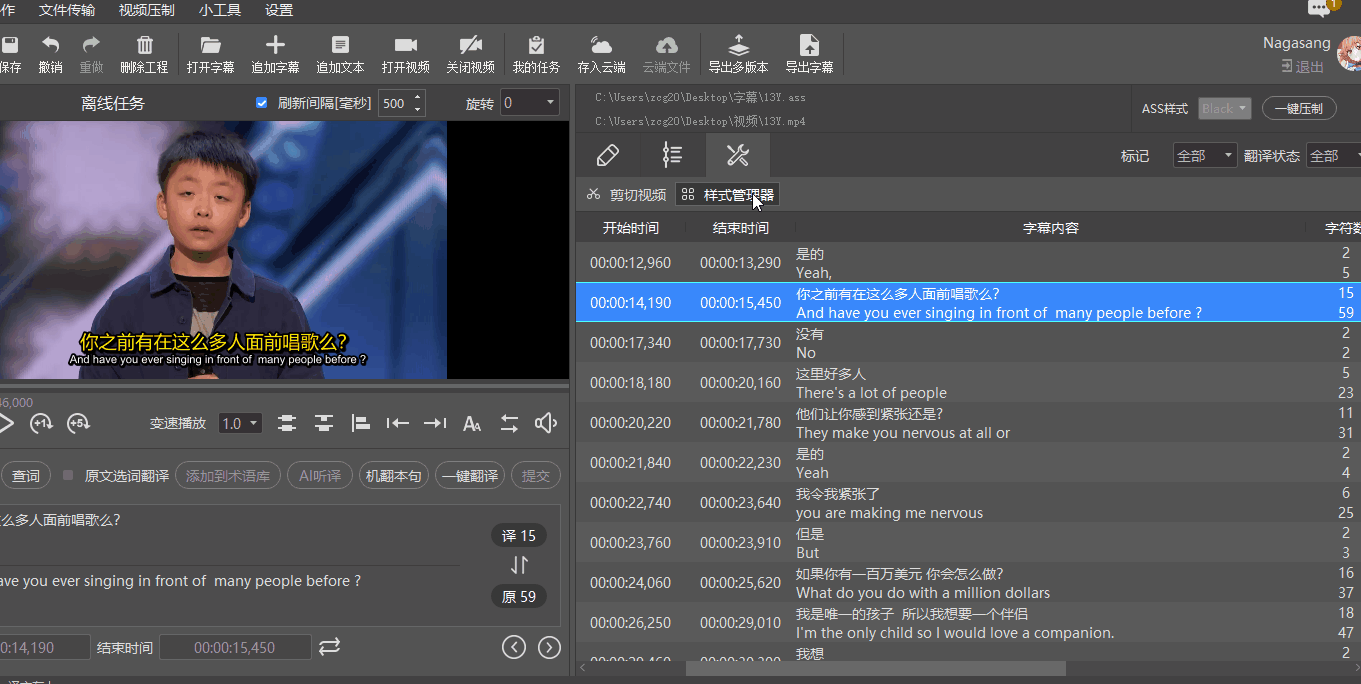Open the 旋转 rotation dropdown
The image size is (1361, 684).
(x=530, y=103)
